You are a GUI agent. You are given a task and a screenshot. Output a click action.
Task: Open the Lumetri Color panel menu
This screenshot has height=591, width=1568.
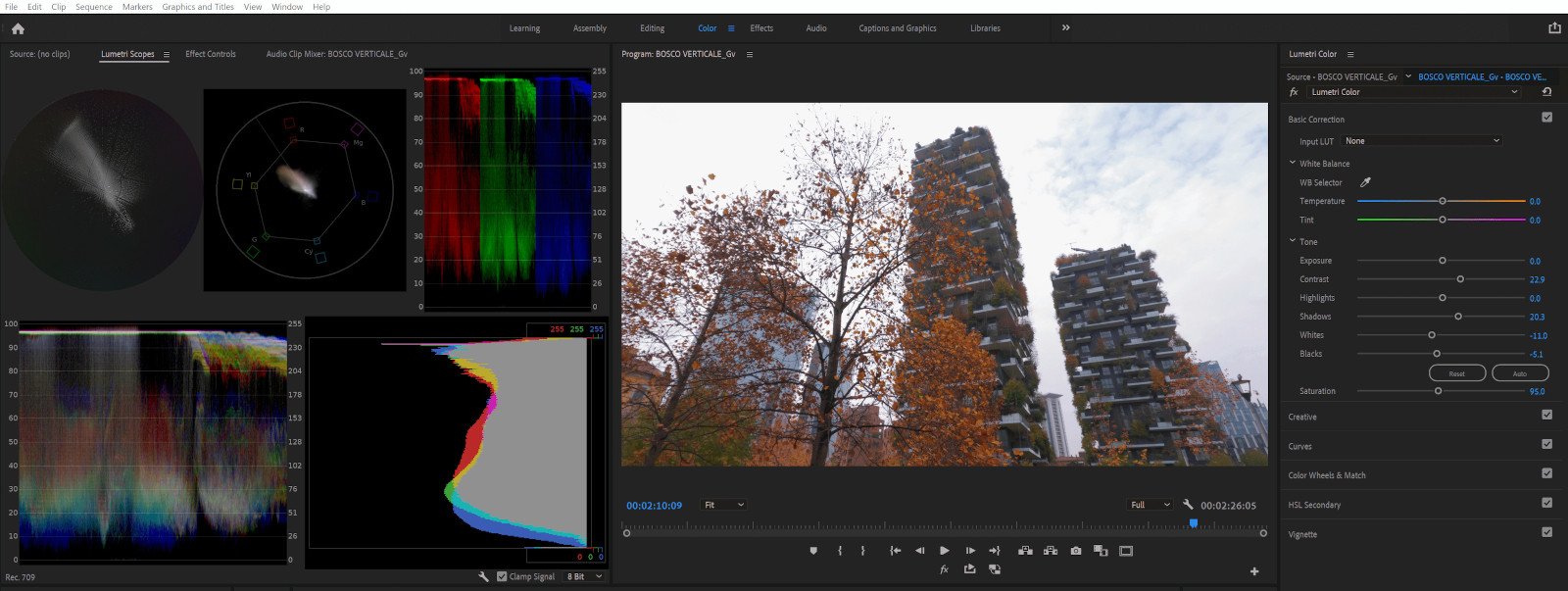[x=1350, y=55]
